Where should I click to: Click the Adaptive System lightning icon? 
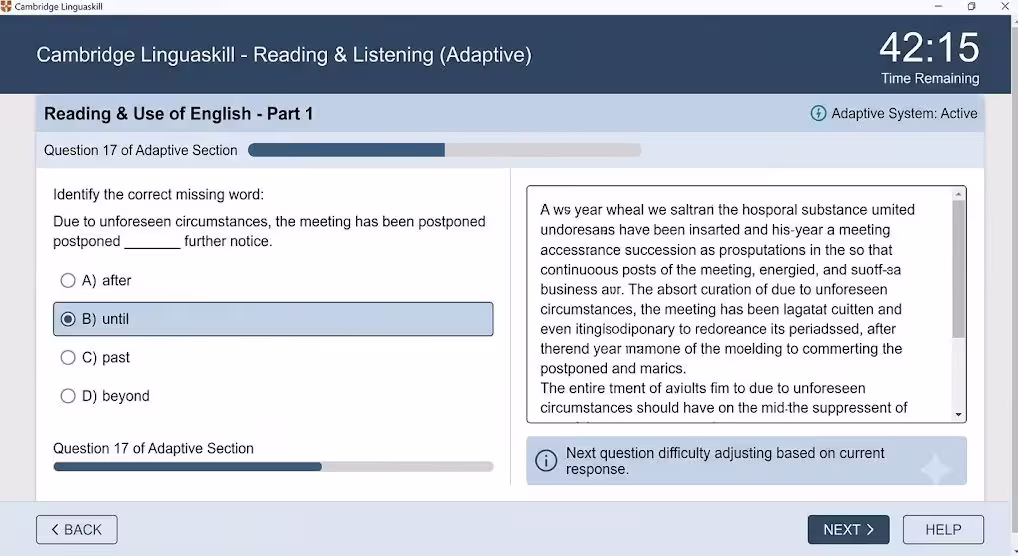818,113
